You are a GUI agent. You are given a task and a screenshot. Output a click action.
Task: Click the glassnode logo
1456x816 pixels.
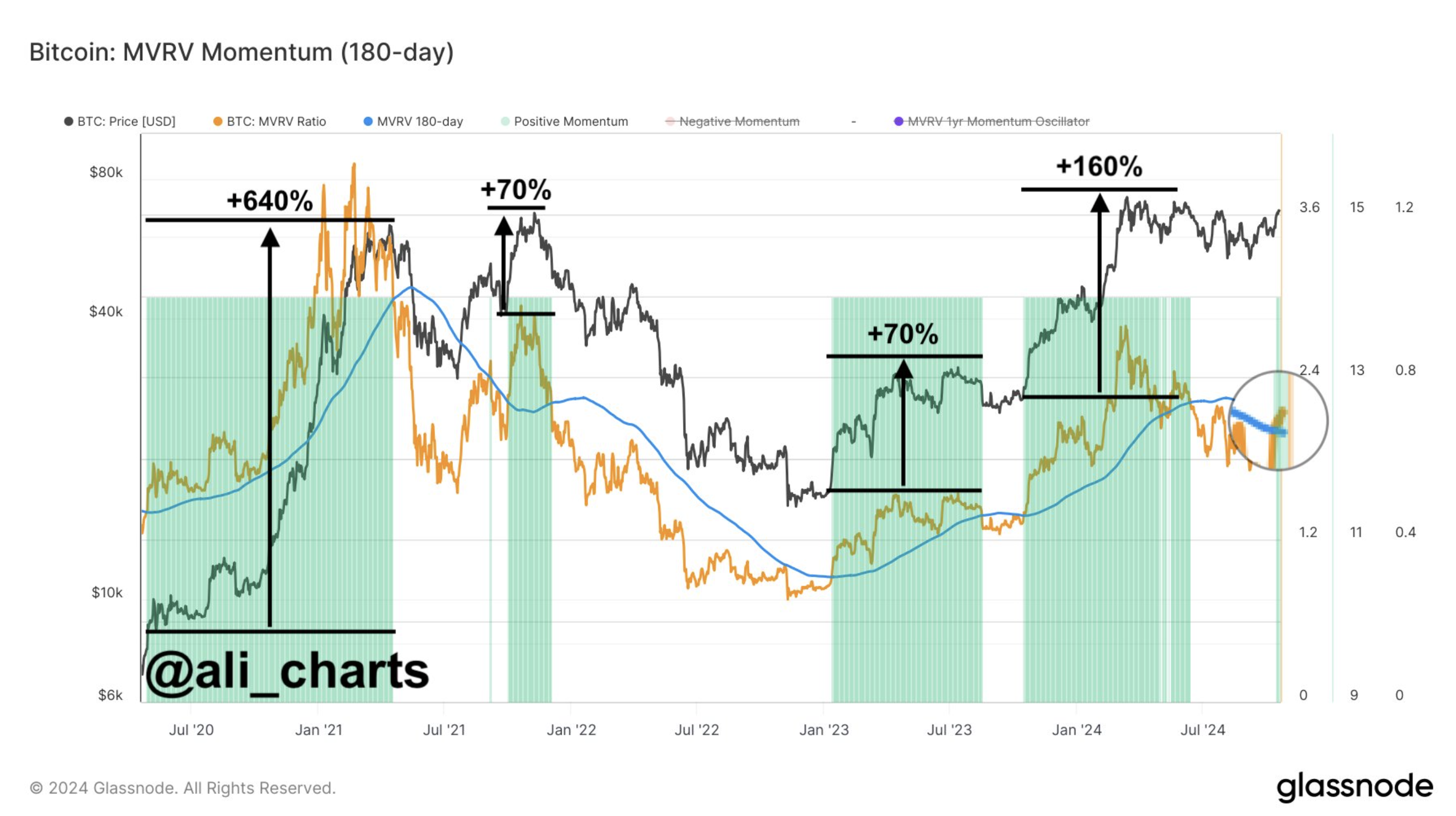tap(1354, 787)
